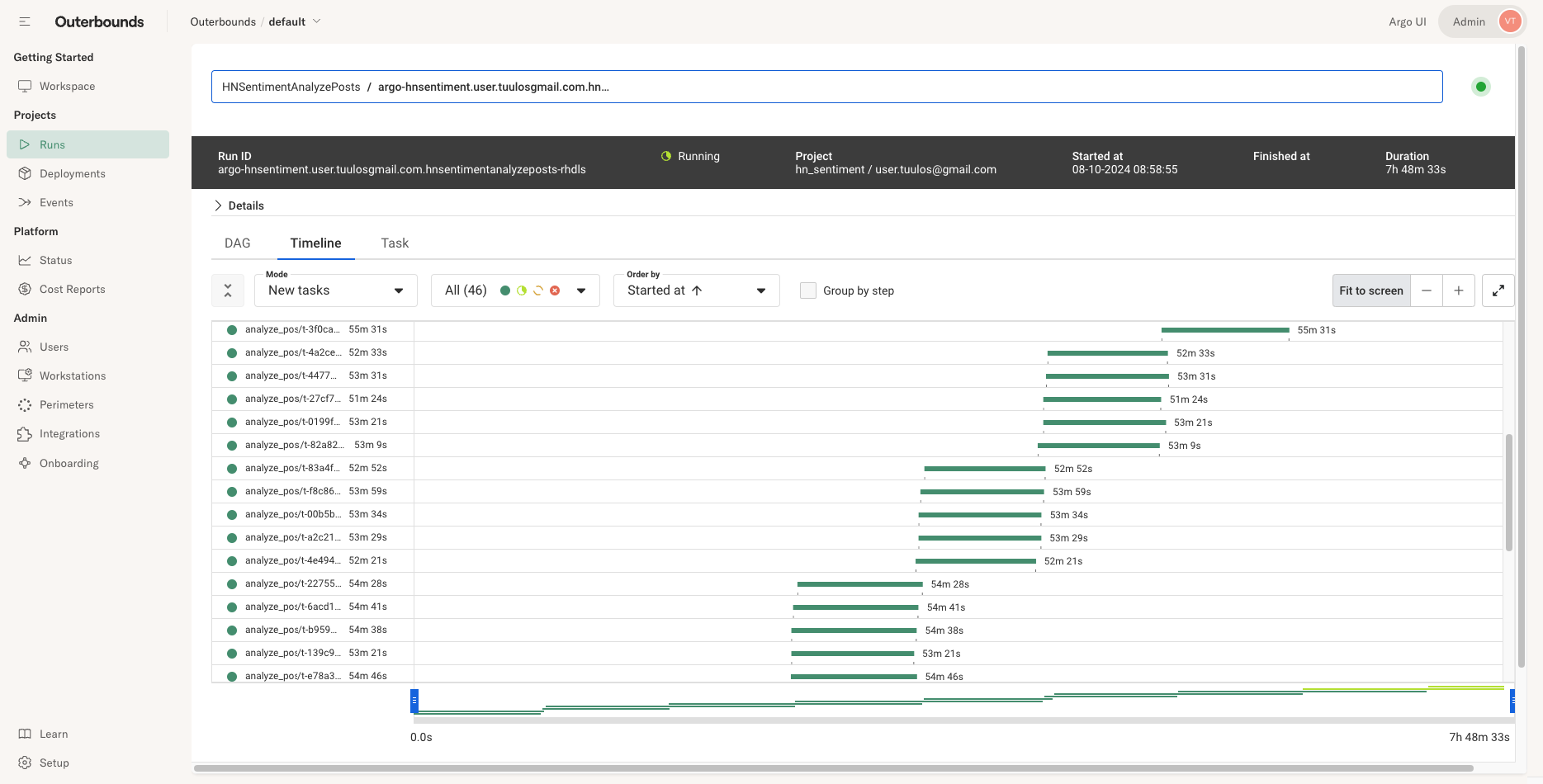The height and width of the screenshot is (784, 1543).
Task: Toggle the hamburger sidebar menu icon
Action: 25,21
